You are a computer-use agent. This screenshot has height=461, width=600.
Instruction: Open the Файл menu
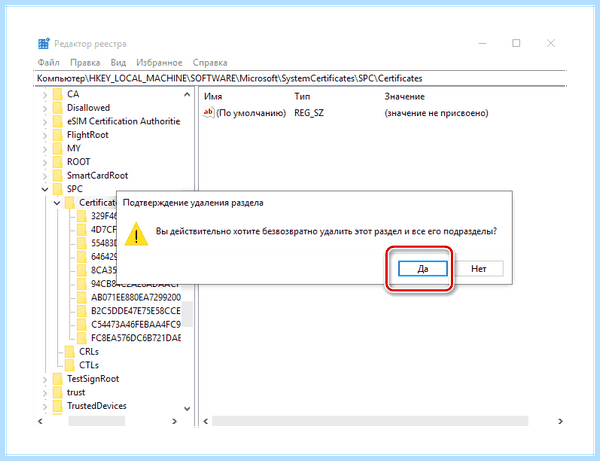pos(49,63)
